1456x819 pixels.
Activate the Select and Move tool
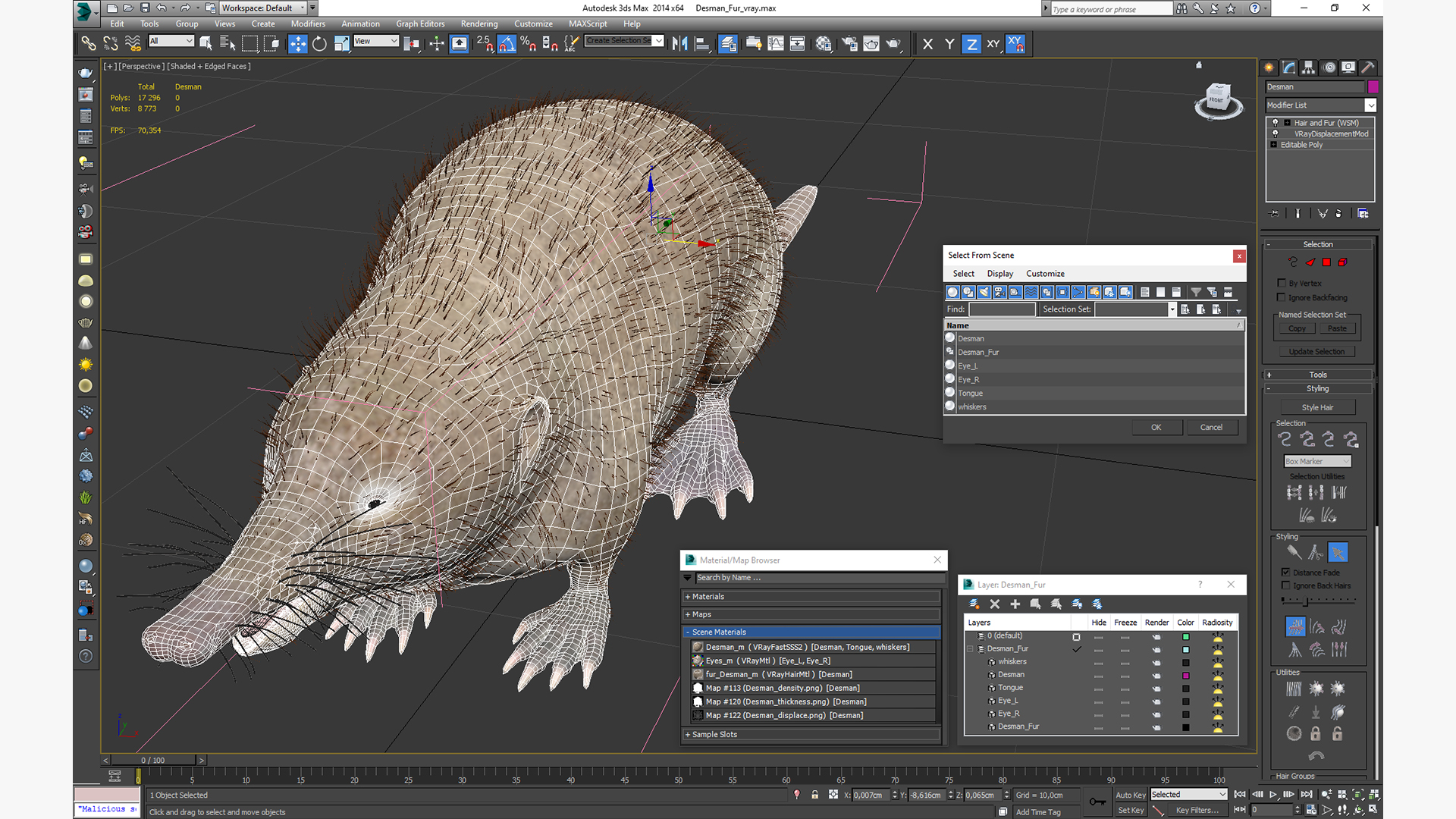point(298,44)
